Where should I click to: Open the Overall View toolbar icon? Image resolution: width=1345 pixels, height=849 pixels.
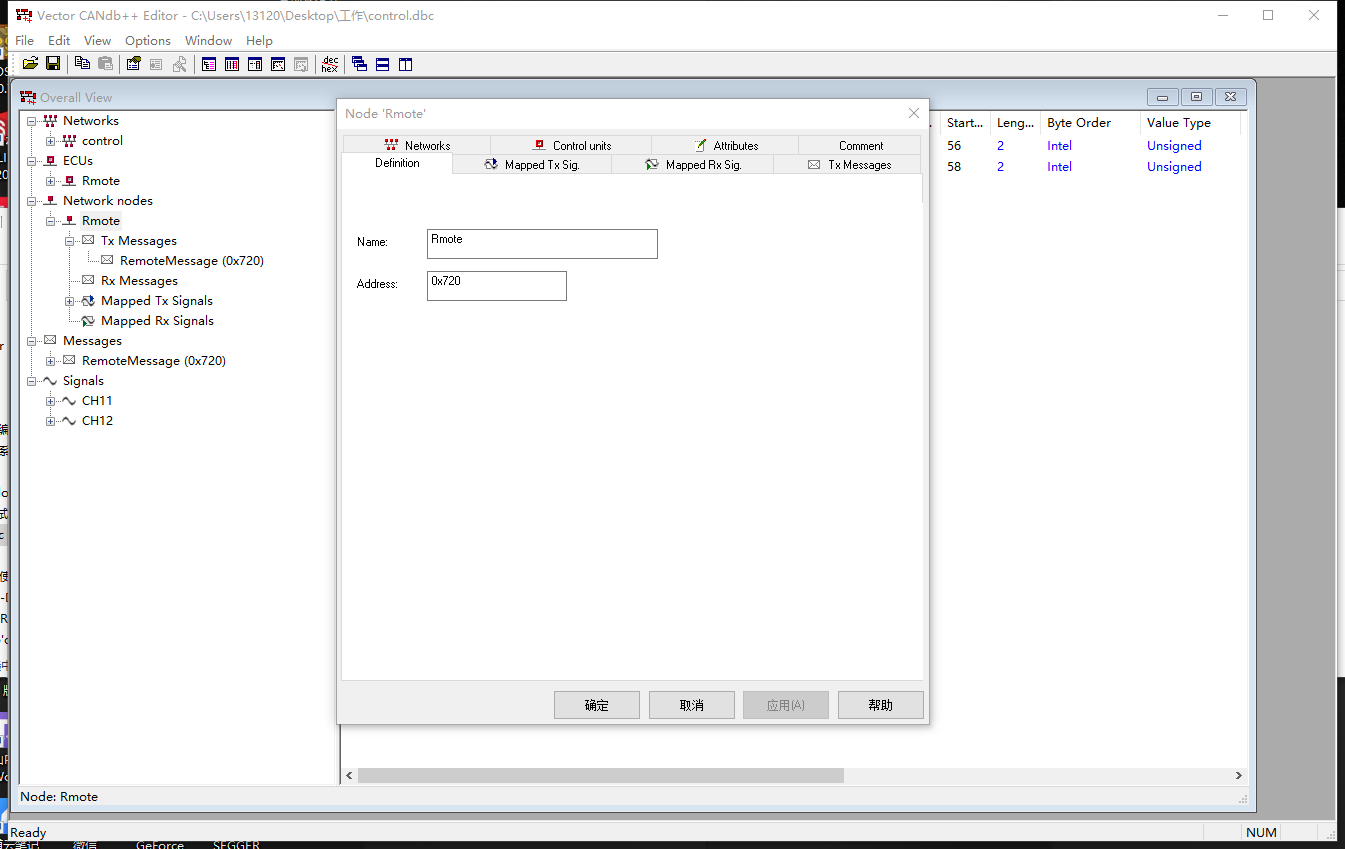[x=208, y=63]
